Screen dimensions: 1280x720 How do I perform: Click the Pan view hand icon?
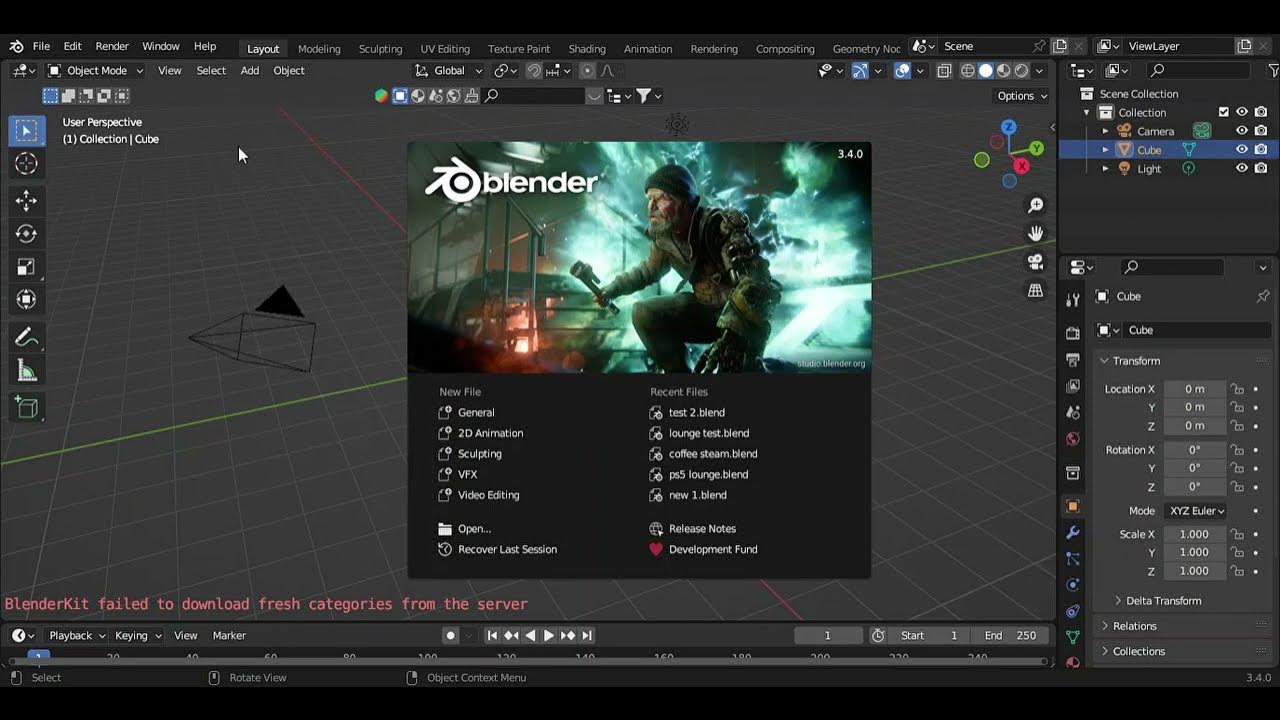1035,233
